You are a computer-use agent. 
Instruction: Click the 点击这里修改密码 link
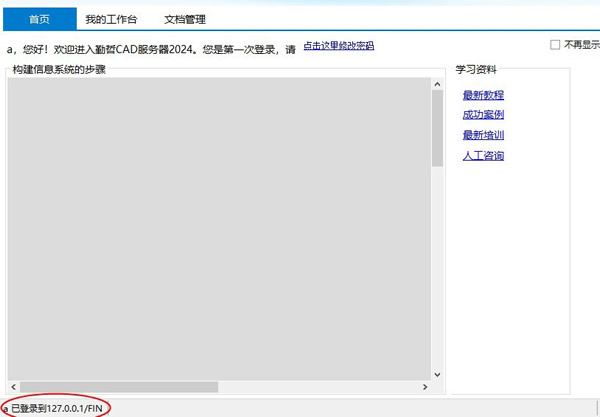(x=338, y=46)
